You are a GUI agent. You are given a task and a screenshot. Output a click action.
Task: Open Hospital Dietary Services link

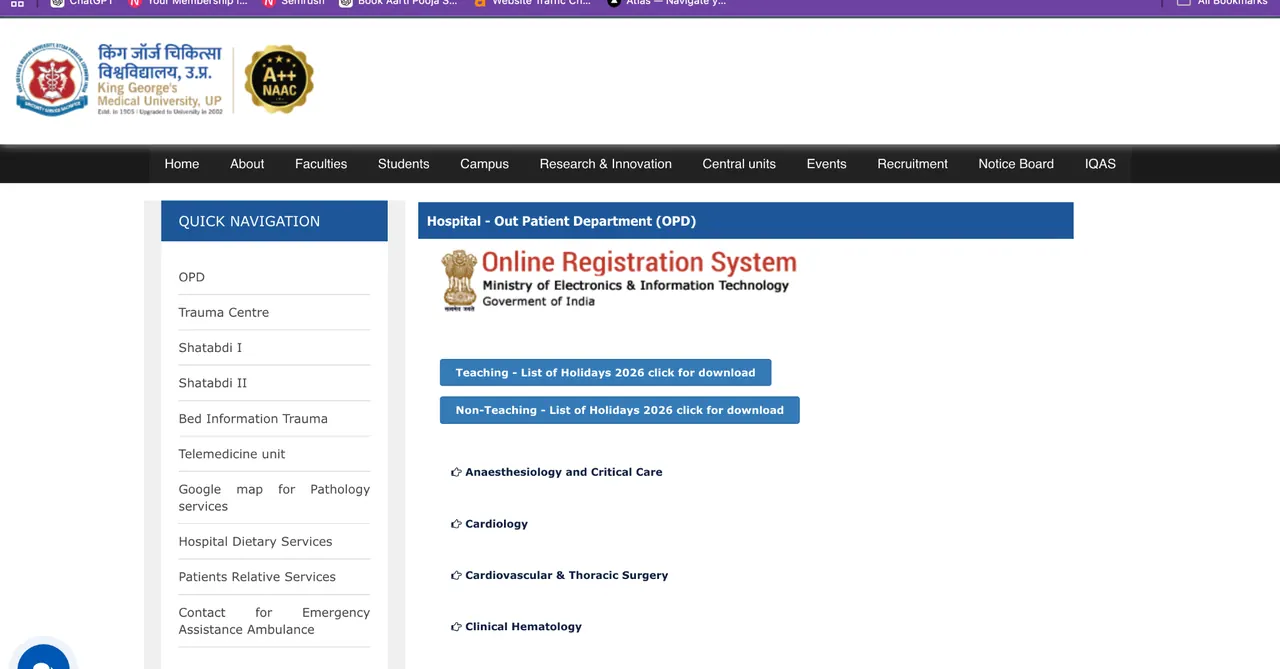pyautogui.click(x=255, y=541)
